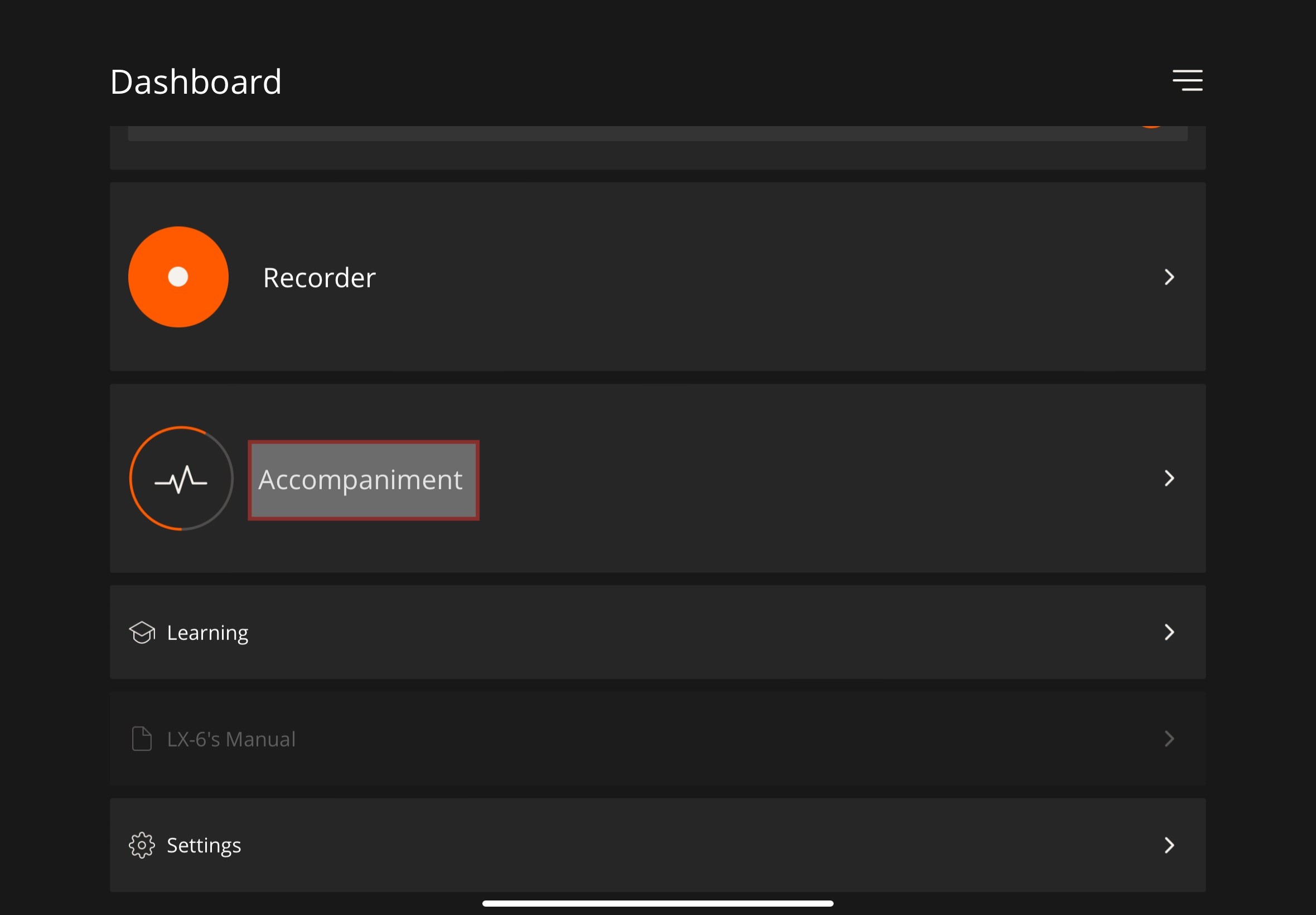This screenshot has height=915, width=1316.
Task: Select the Recorder label
Action: (x=319, y=278)
